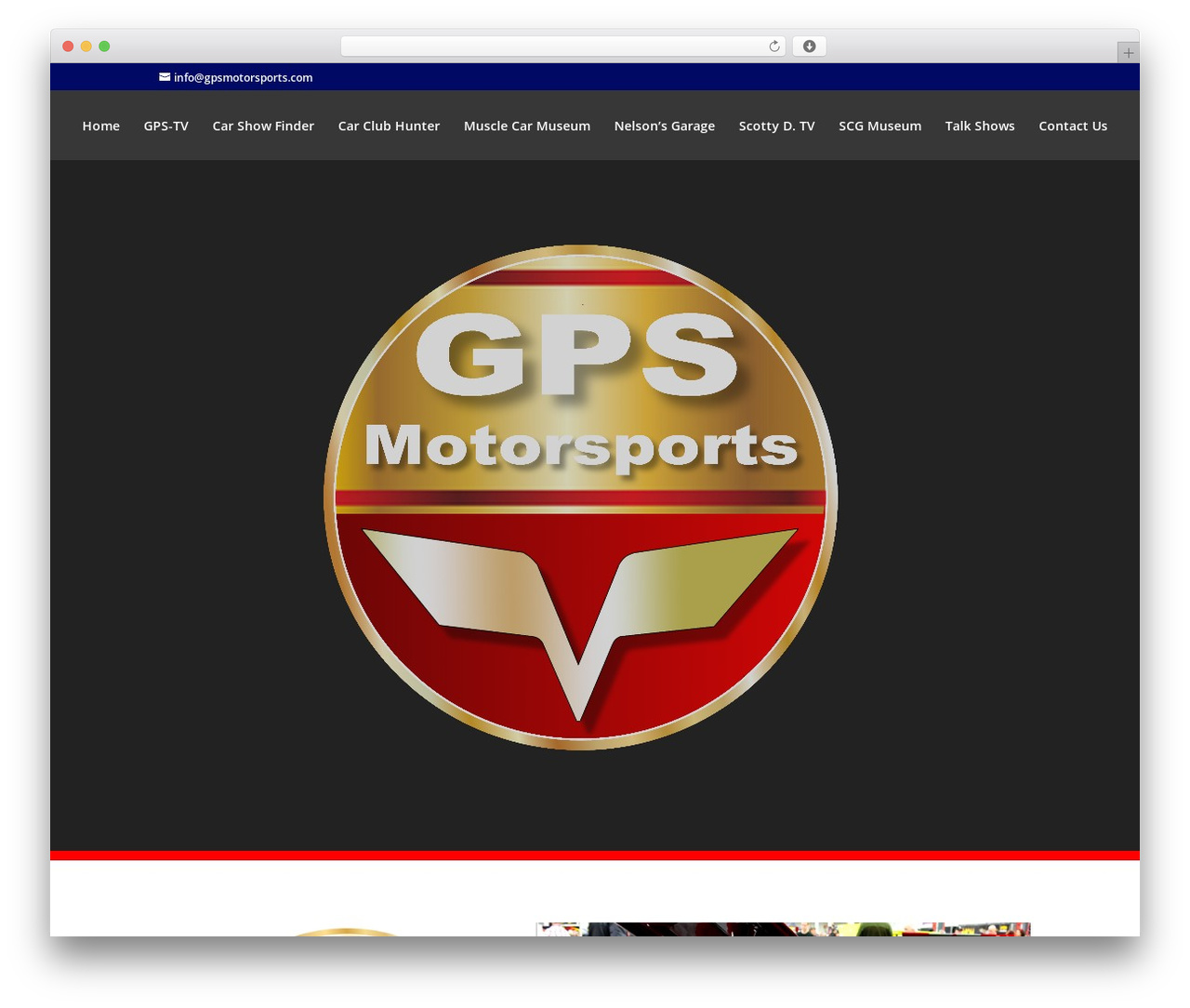Visit the Muscle Car Museum page

click(x=527, y=126)
